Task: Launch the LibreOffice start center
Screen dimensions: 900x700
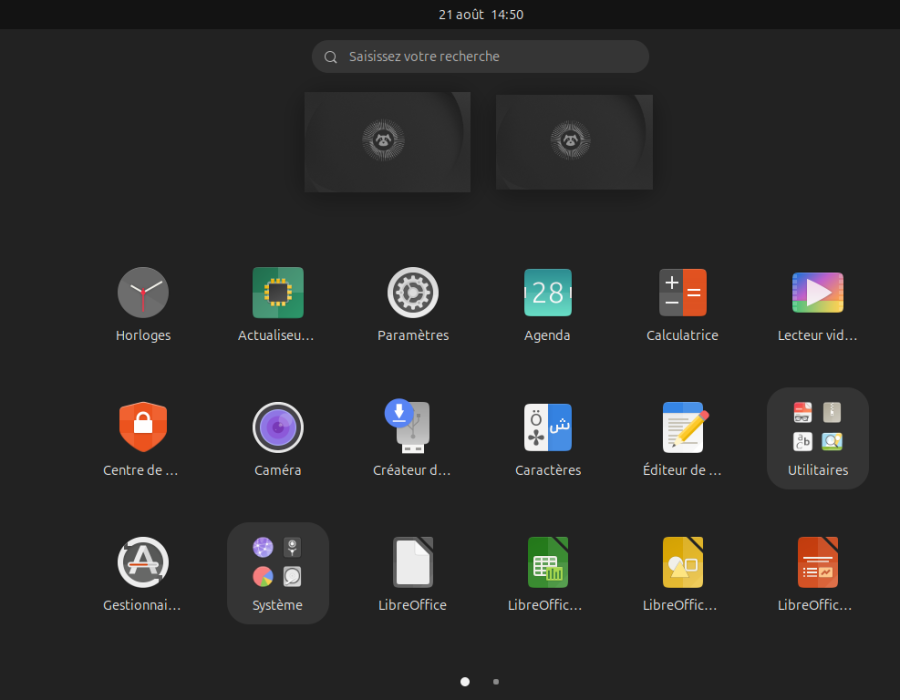Action: coord(413,562)
